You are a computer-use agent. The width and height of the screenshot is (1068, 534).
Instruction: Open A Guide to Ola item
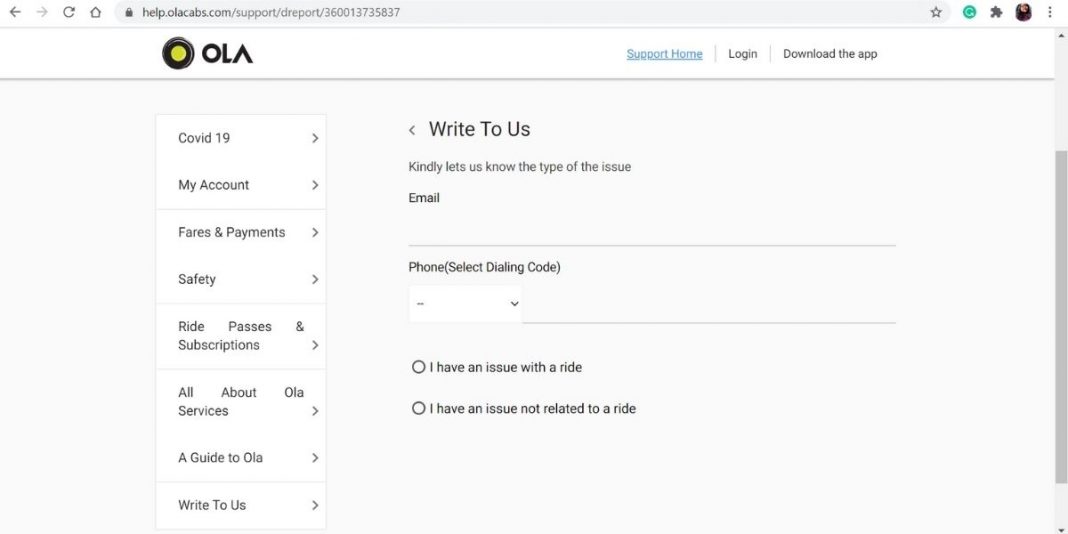(x=241, y=458)
